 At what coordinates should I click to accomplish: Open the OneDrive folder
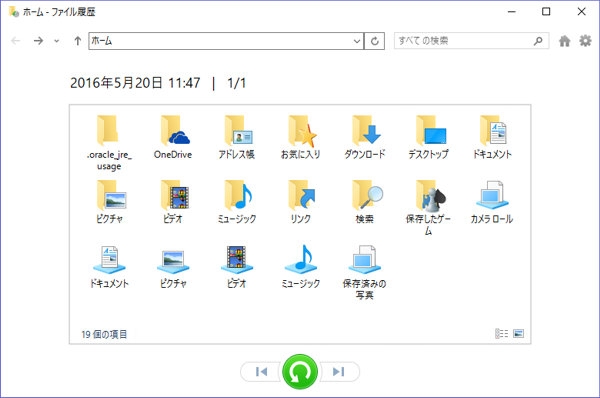173,137
